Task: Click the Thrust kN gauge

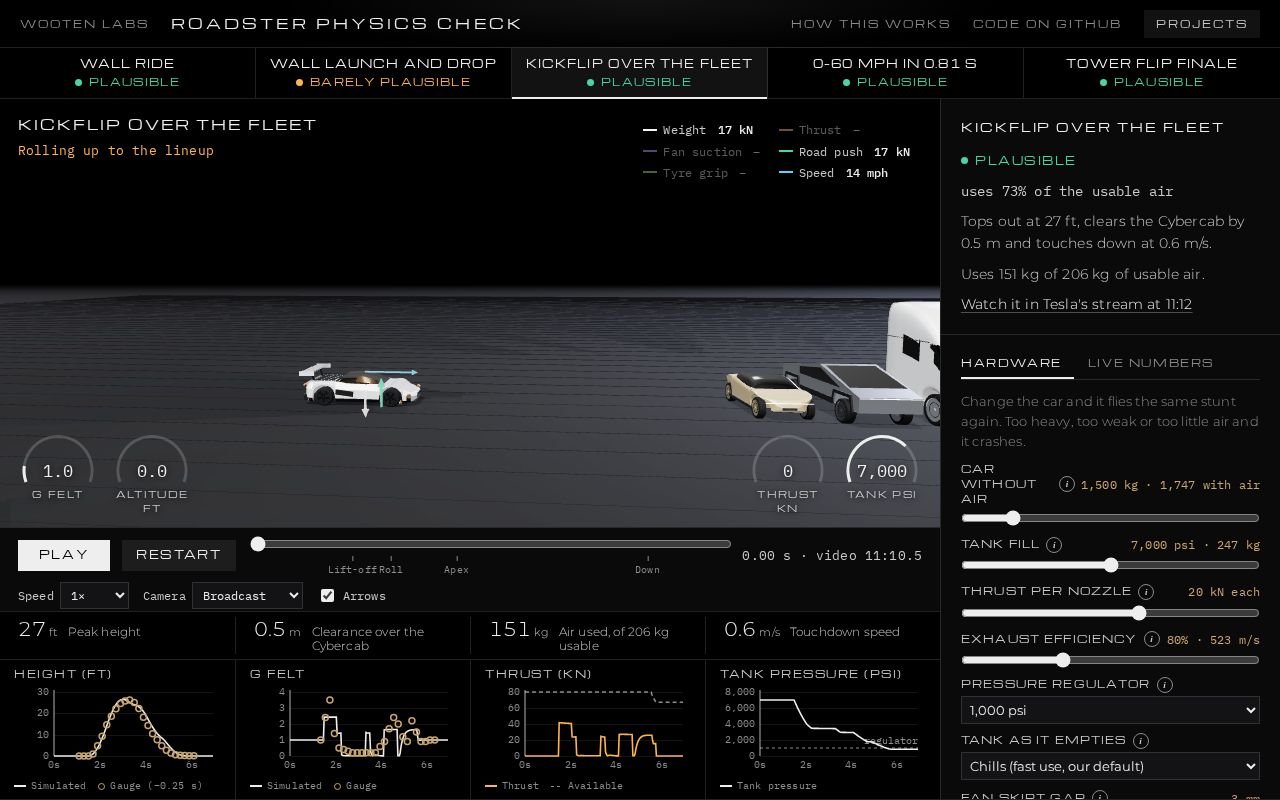Action: pyautogui.click(x=788, y=475)
